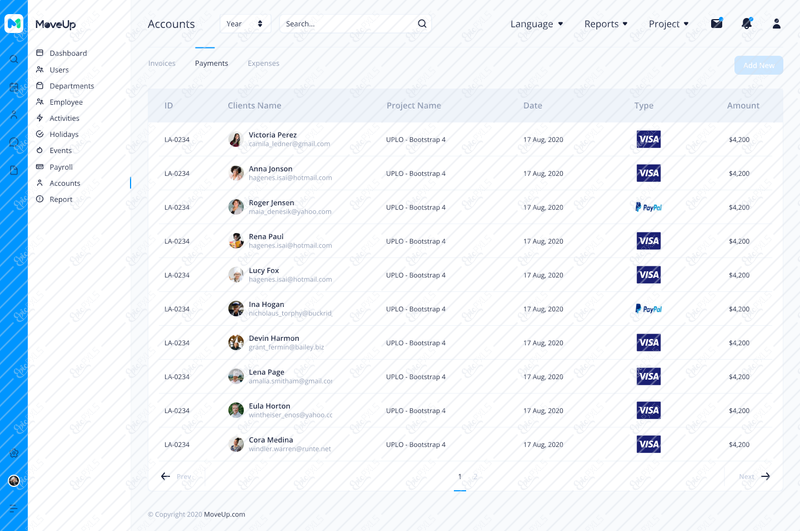Click the ID column header
The height and width of the screenshot is (531, 800).
168,106
